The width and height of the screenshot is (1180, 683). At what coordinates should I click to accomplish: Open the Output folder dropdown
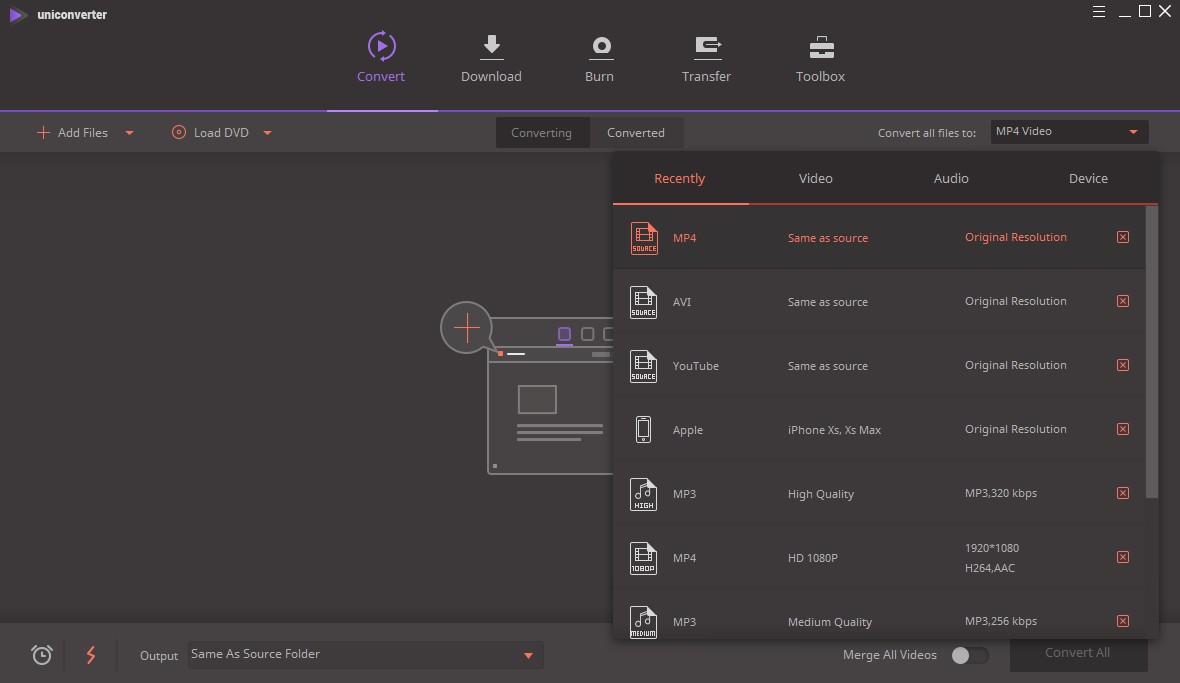[x=527, y=655]
